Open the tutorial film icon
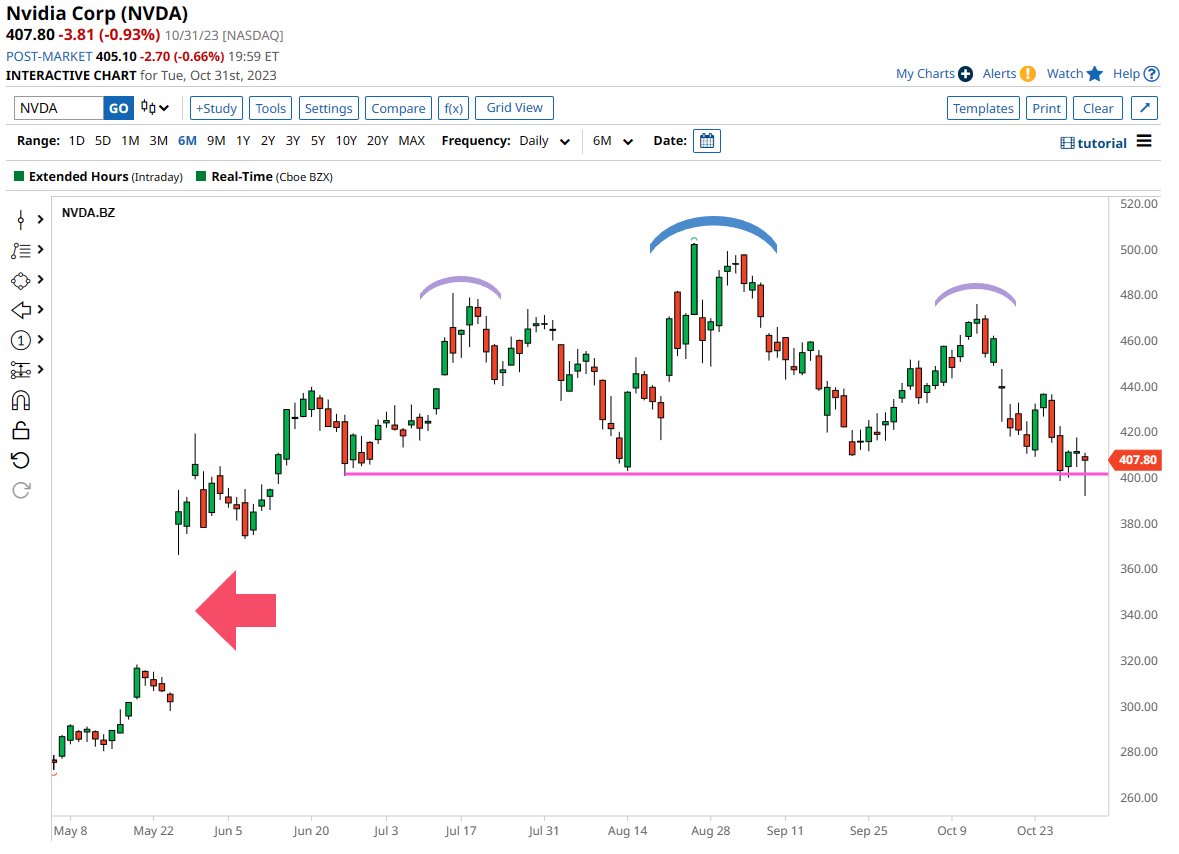The height and width of the screenshot is (854, 1179). [x=1067, y=143]
